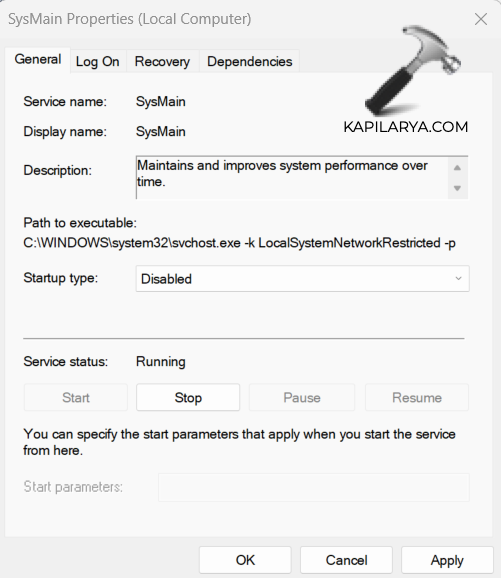This screenshot has height=578, width=501.
Task: Click description scrollbar down arrow
Action: pyautogui.click(x=457, y=188)
